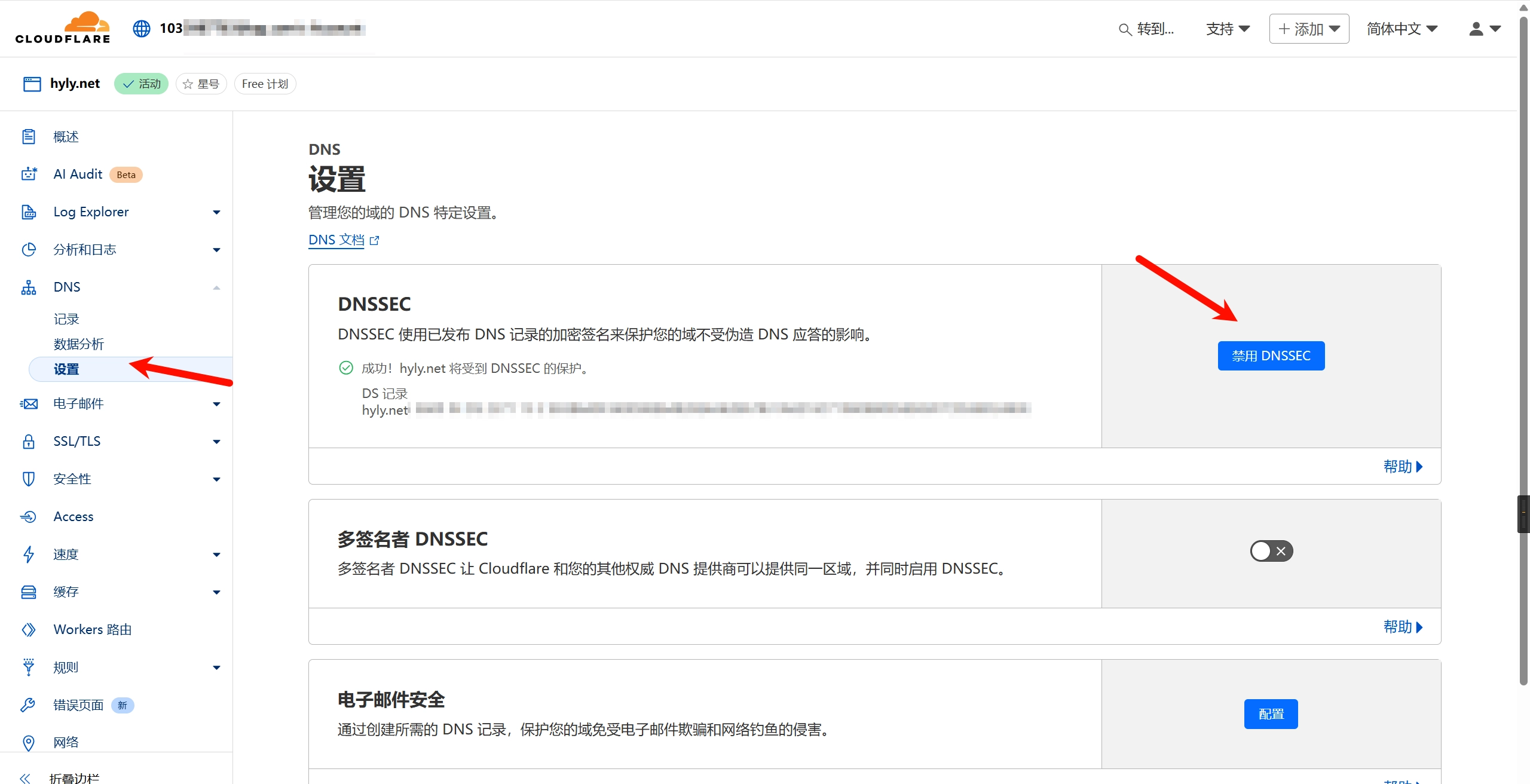
Task: Click the 转到... search field
Action: [x=1146, y=29]
